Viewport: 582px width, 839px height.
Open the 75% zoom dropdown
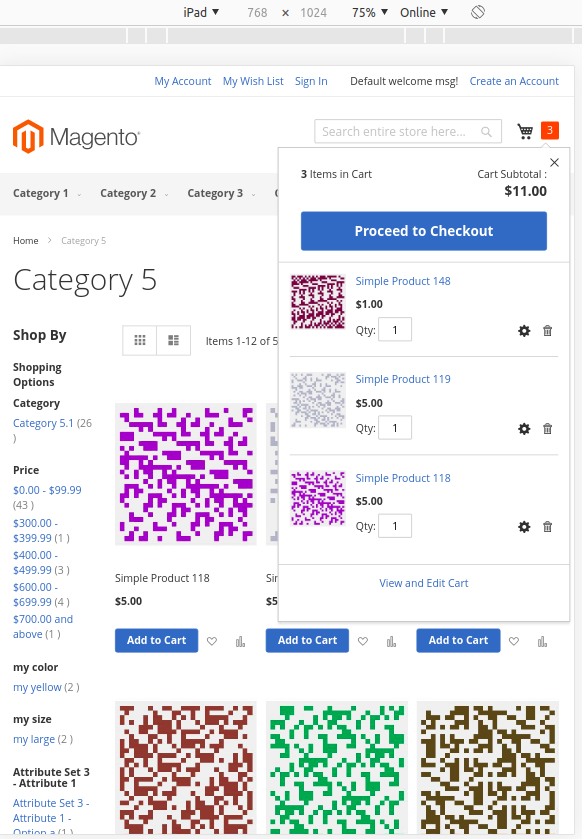coord(370,12)
